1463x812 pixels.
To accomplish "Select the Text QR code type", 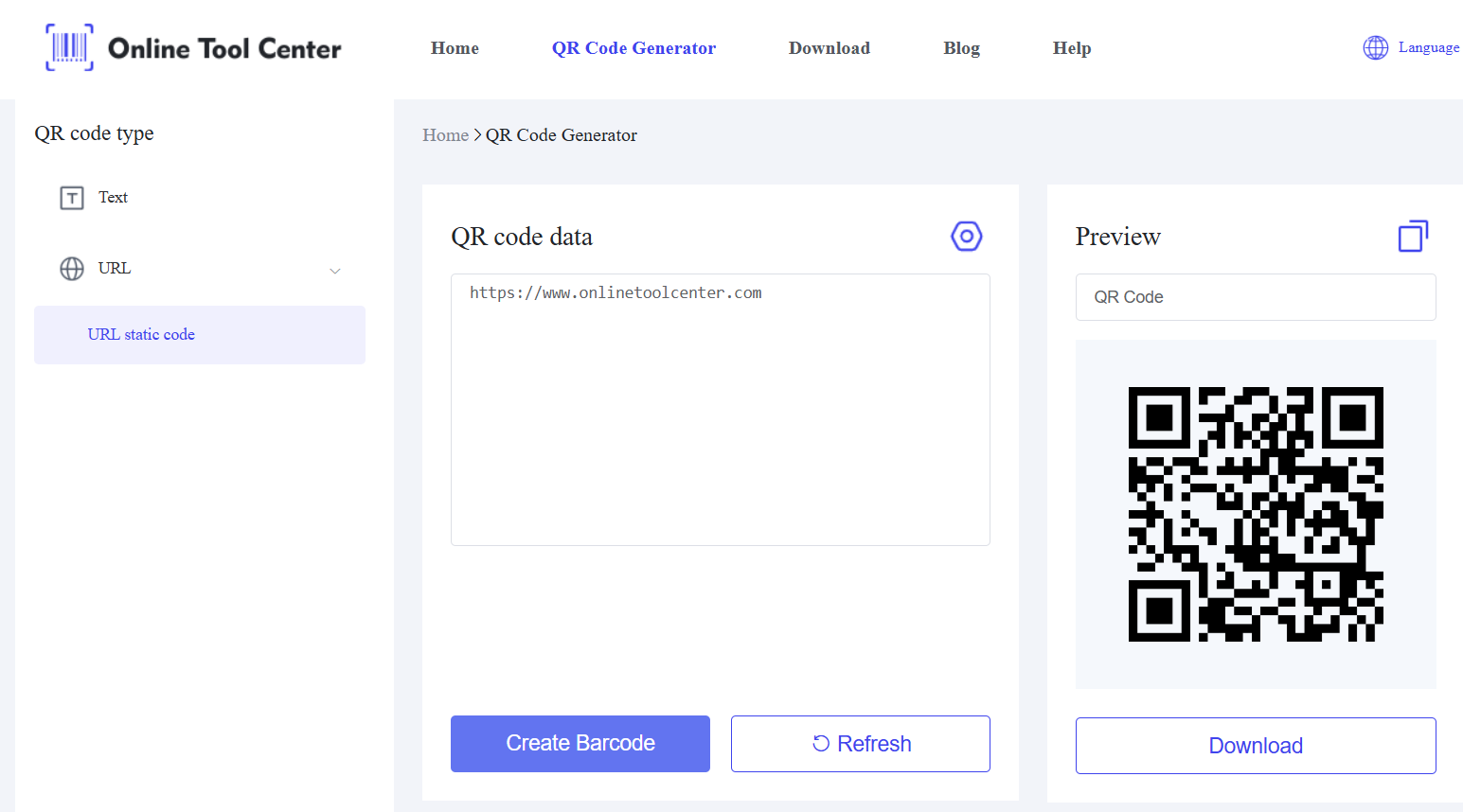I will [113, 198].
